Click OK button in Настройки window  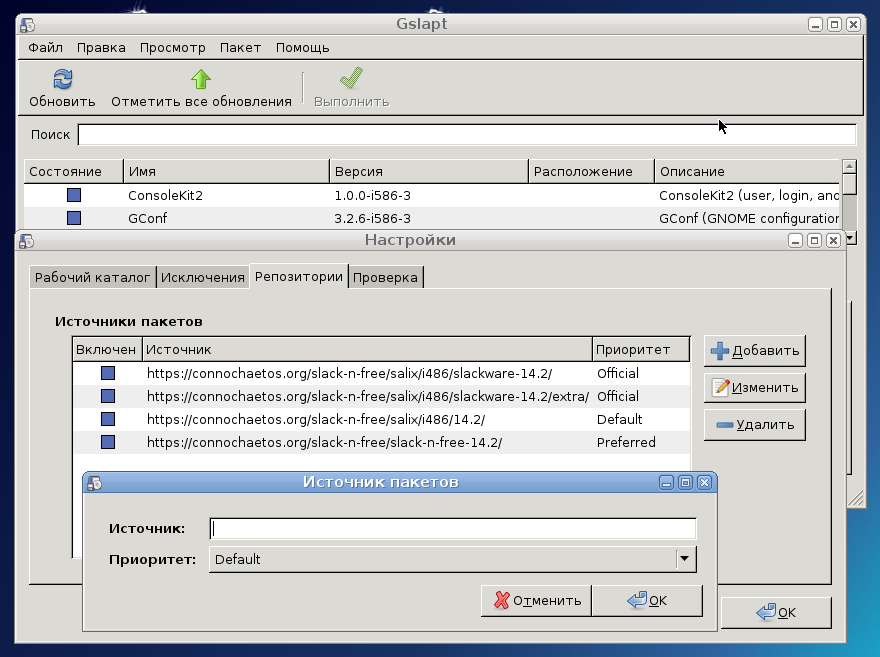776,613
